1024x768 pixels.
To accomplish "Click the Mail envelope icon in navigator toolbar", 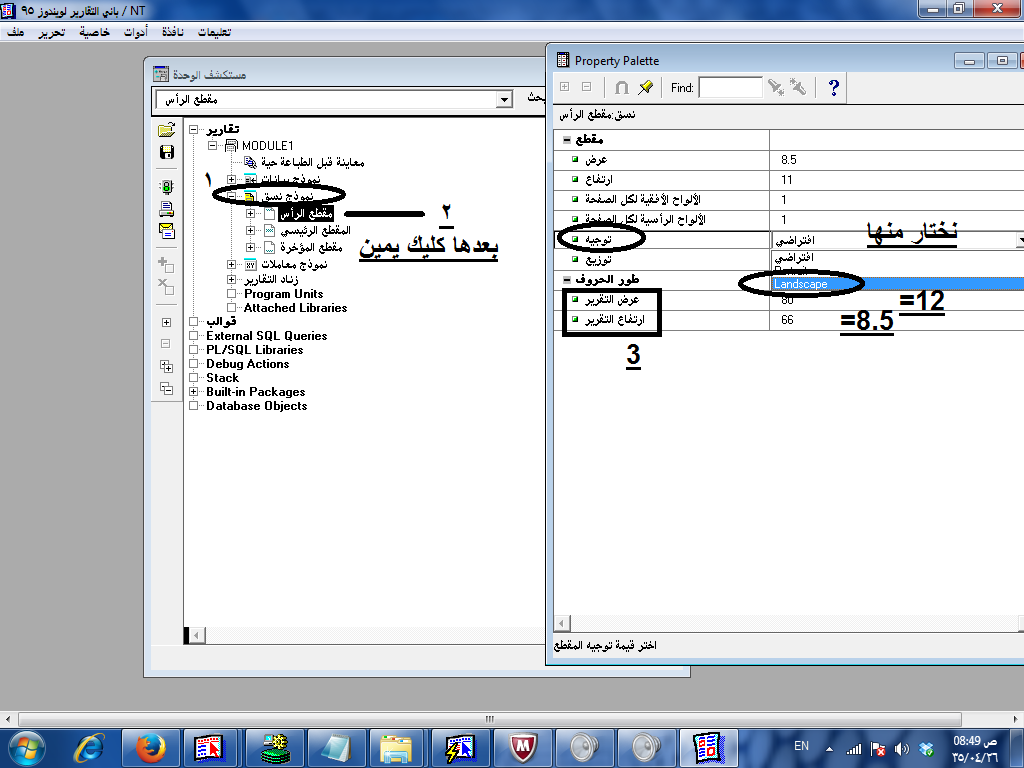I will click(166, 231).
